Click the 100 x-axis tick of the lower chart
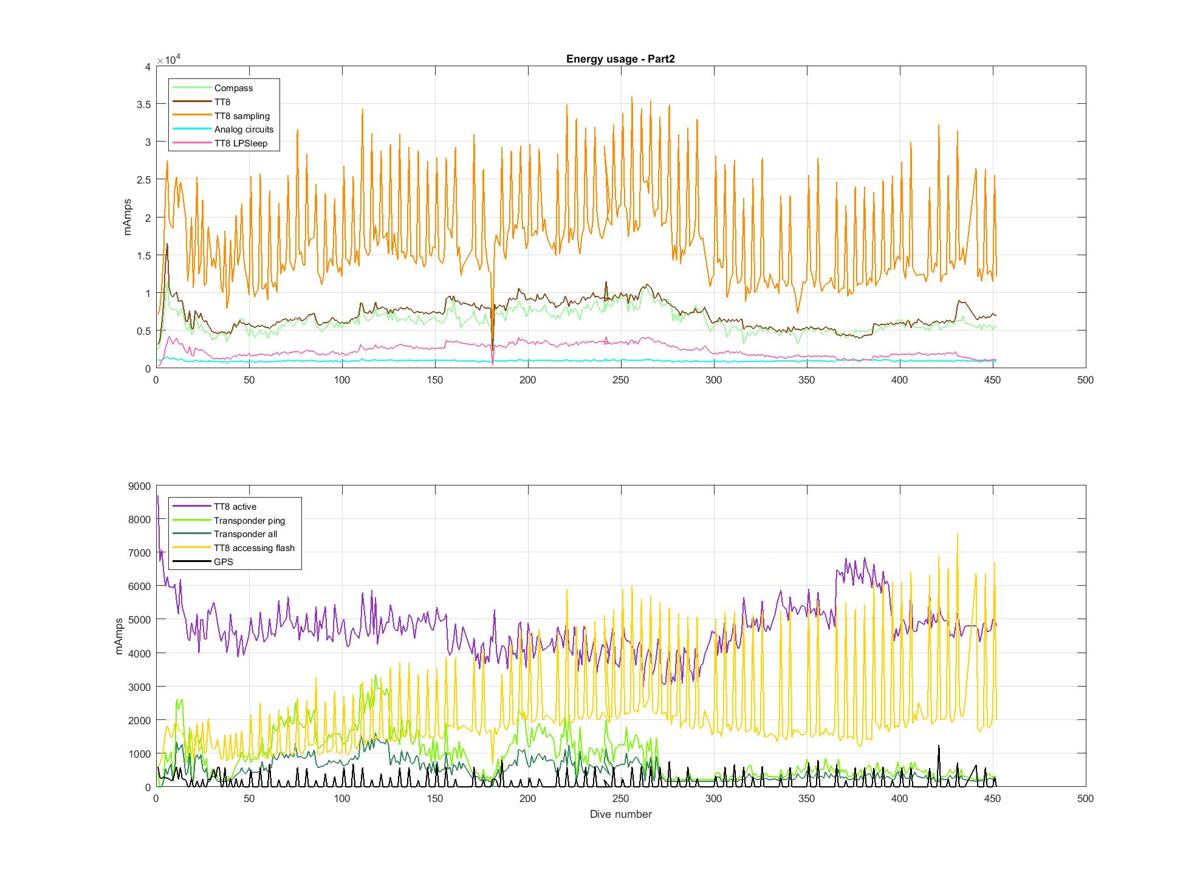This screenshot has height=885, width=1200. [x=342, y=799]
